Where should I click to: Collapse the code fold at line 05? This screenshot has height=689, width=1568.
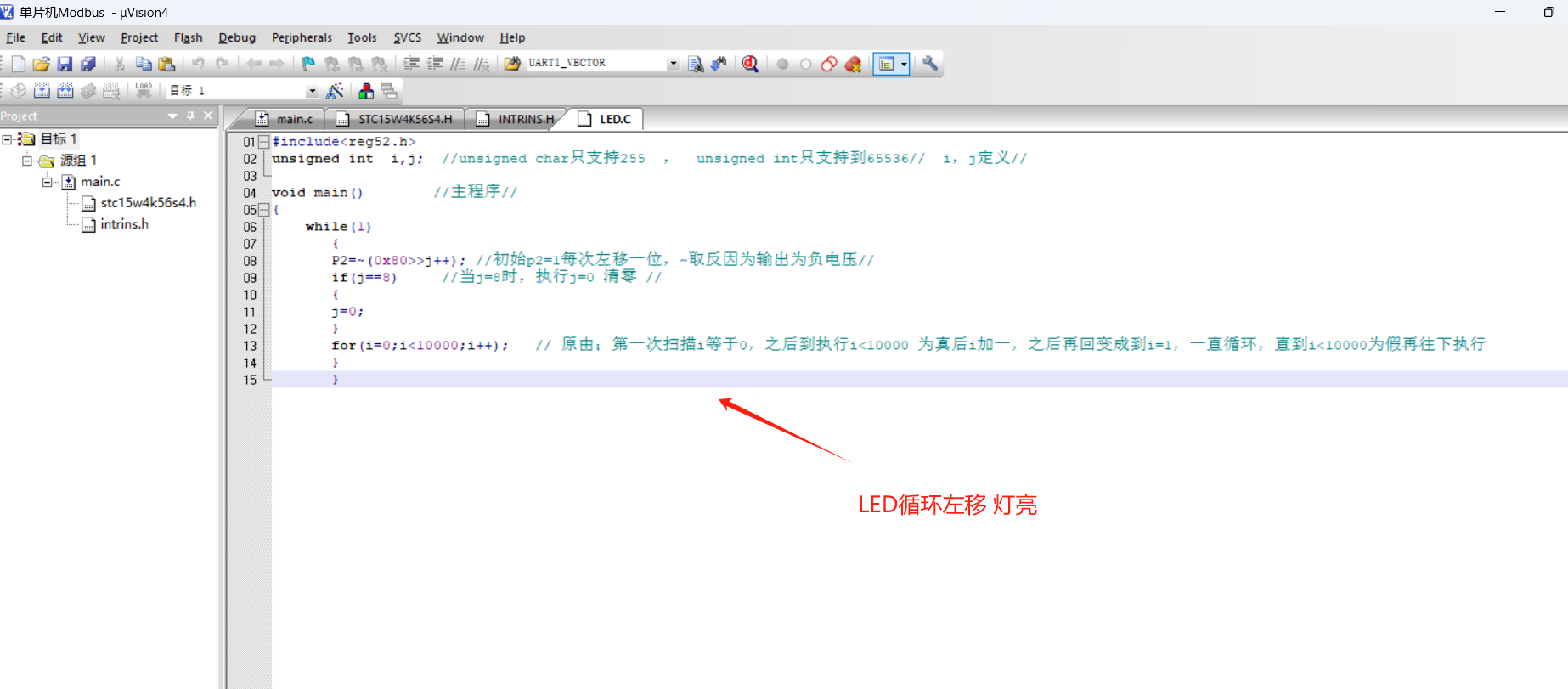(263, 209)
